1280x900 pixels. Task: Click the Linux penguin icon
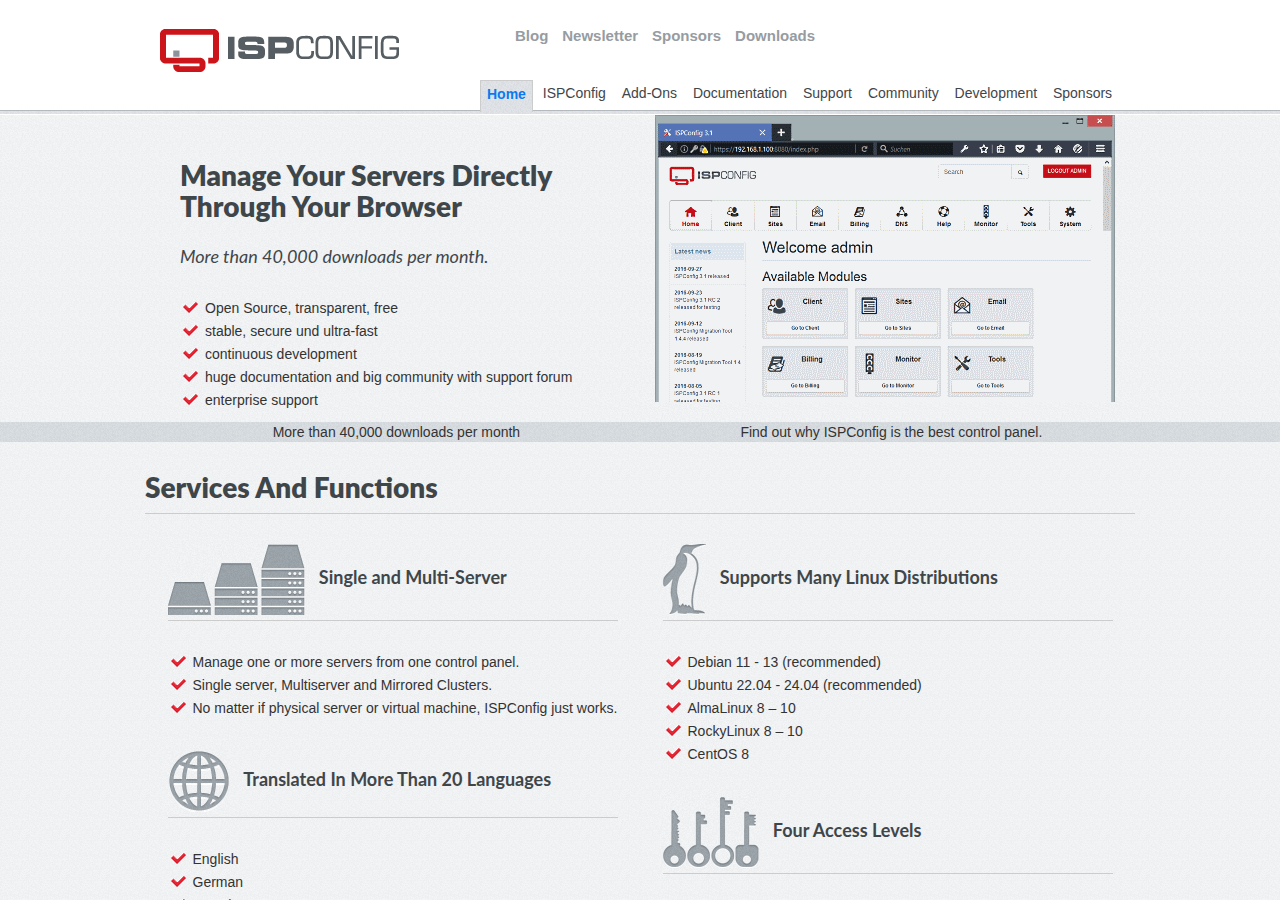tap(684, 578)
